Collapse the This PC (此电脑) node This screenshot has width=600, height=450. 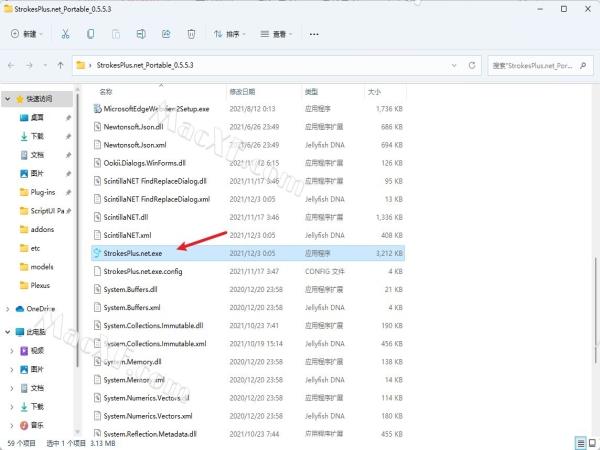[7, 332]
